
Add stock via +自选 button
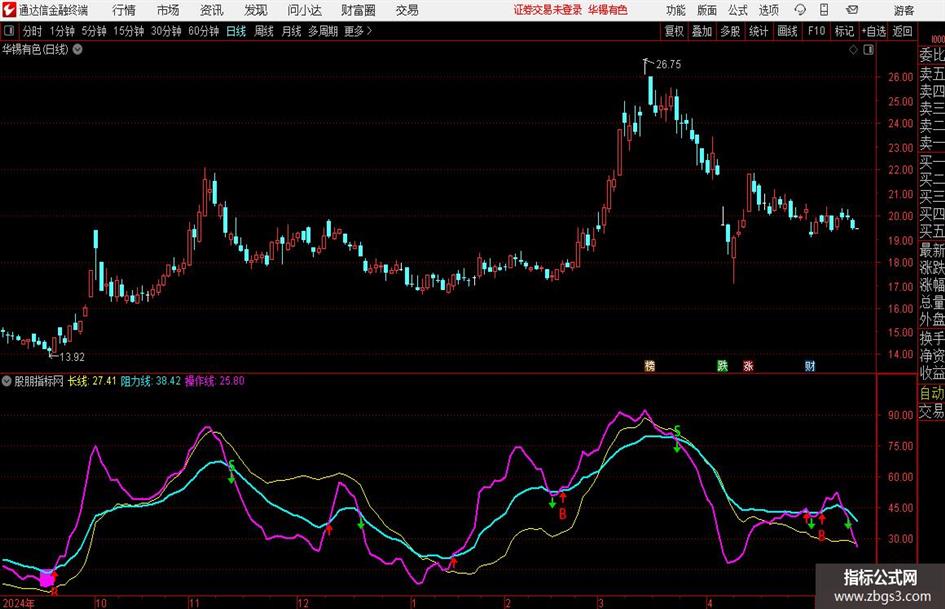pyautogui.click(x=873, y=31)
